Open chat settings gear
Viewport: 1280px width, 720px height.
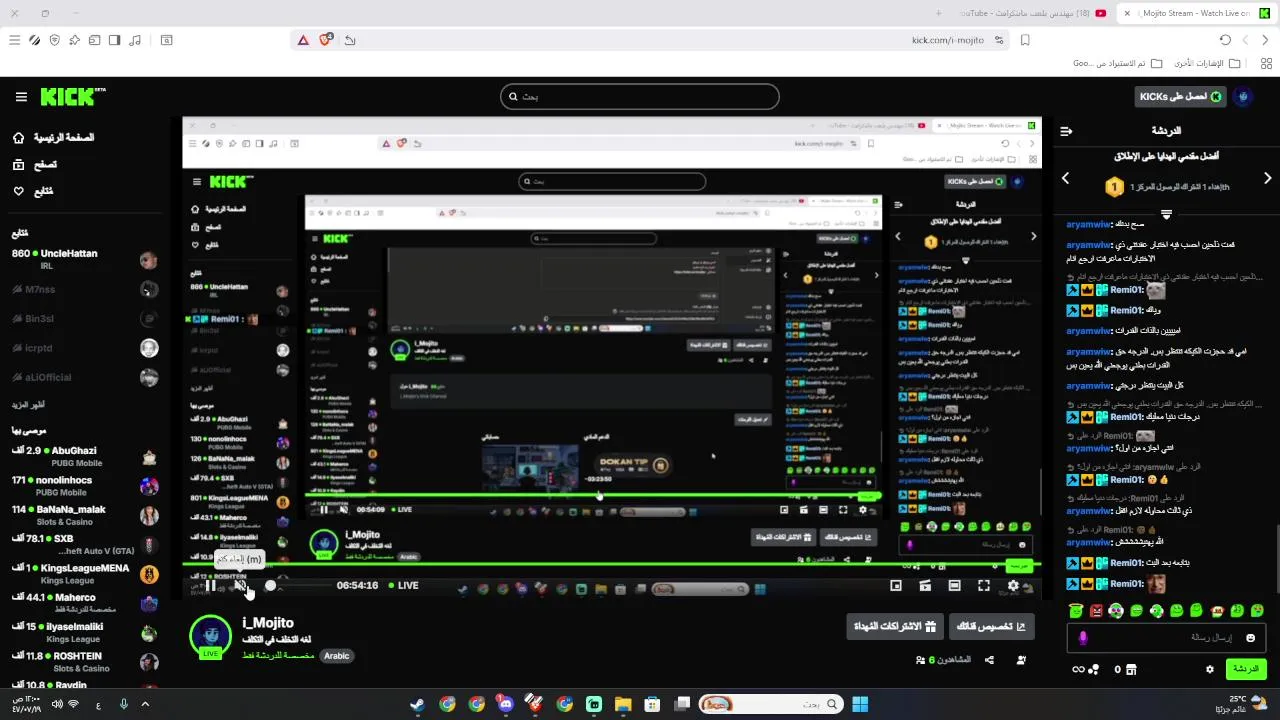1210,669
